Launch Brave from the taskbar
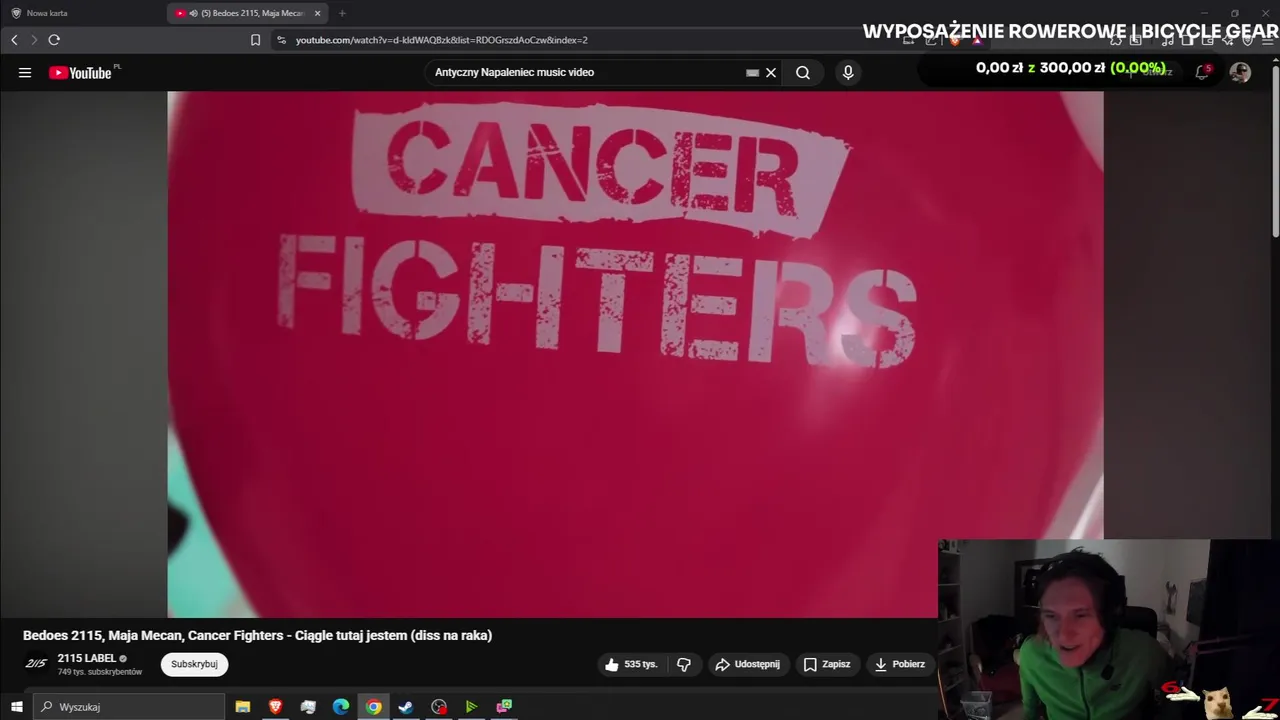Screen dimensions: 1280x720 click(275, 707)
